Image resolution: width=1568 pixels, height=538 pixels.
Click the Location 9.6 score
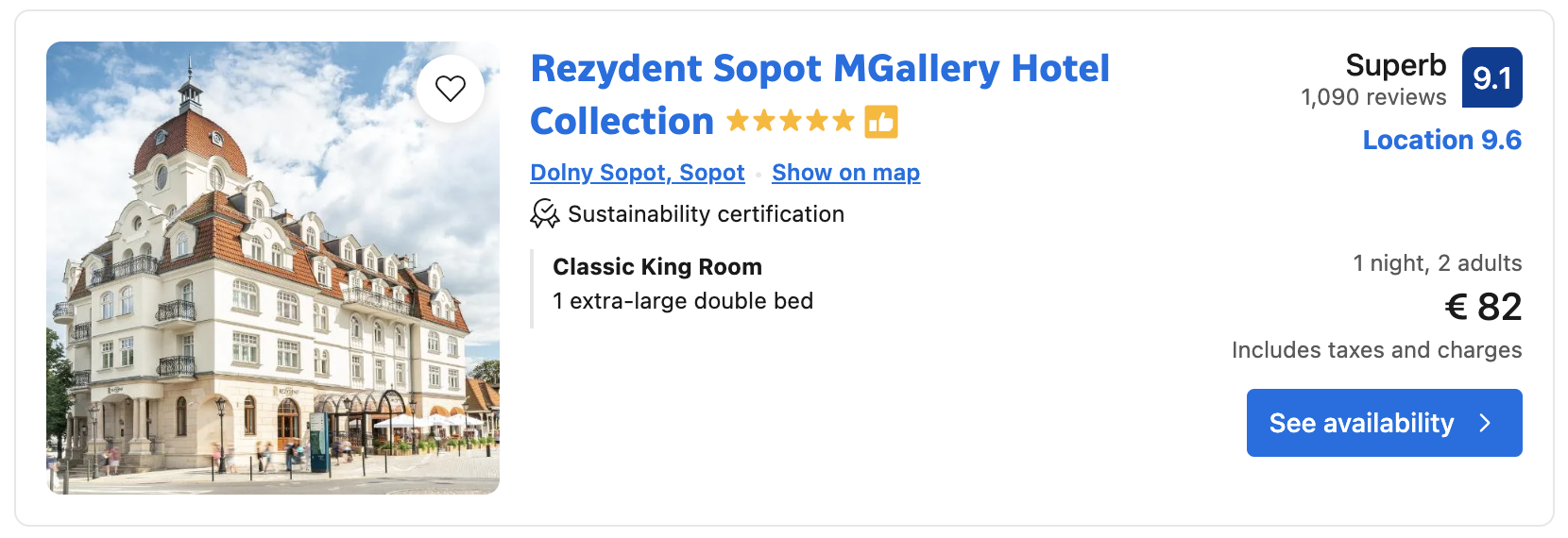click(1441, 140)
